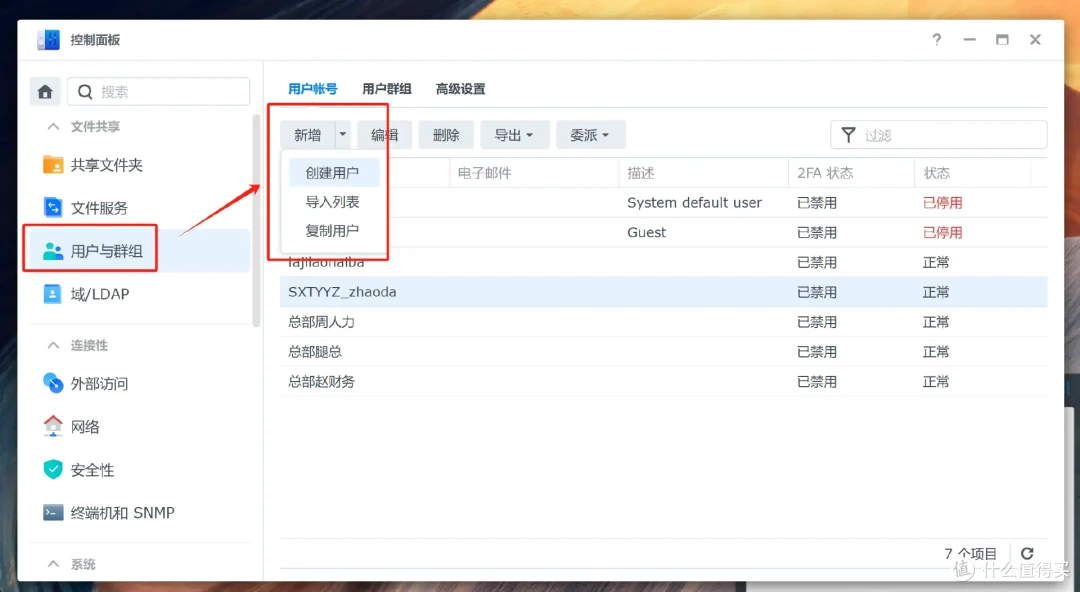Sort by the 描述 column header
The height and width of the screenshot is (592, 1080).
[x=703, y=173]
